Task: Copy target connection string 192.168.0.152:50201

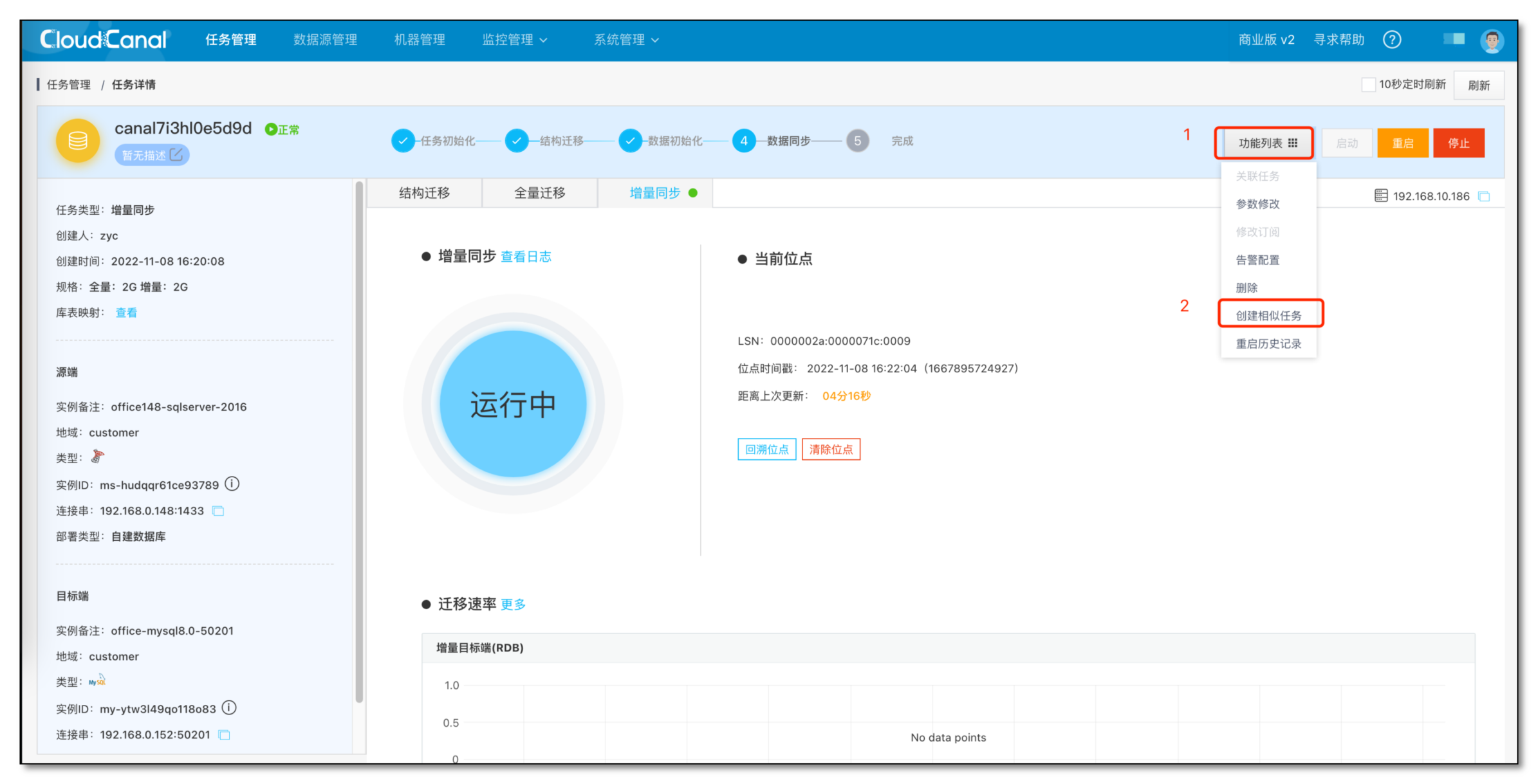Action: point(224,734)
